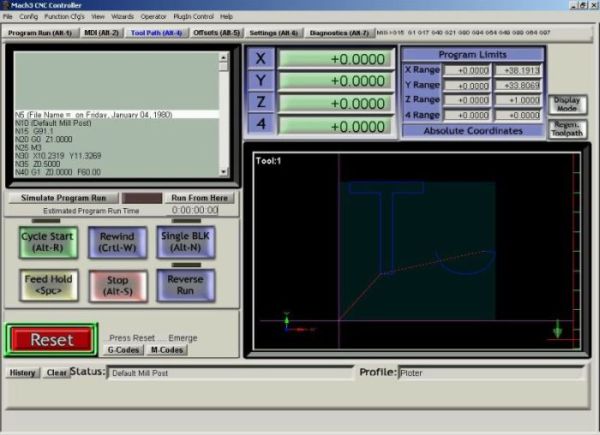Click Absolute Coordinates label
This screenshot has width=600, height=435.
click(473, 131)
